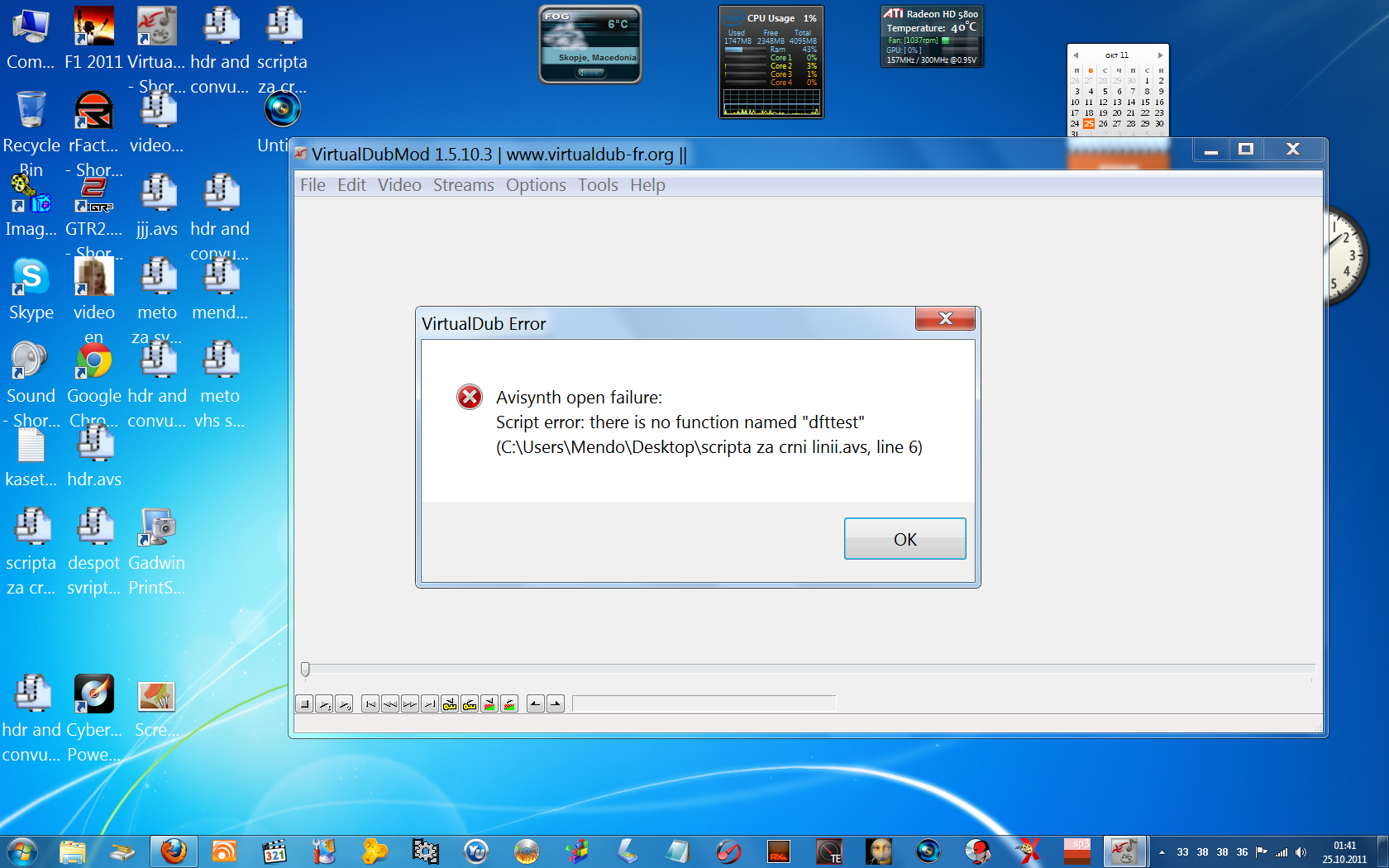This screenshot has width=1389, height=868.
Task: Click OK in the VirtualDub Error dialog
Action: pyautogui.click(x=905, y=539)
